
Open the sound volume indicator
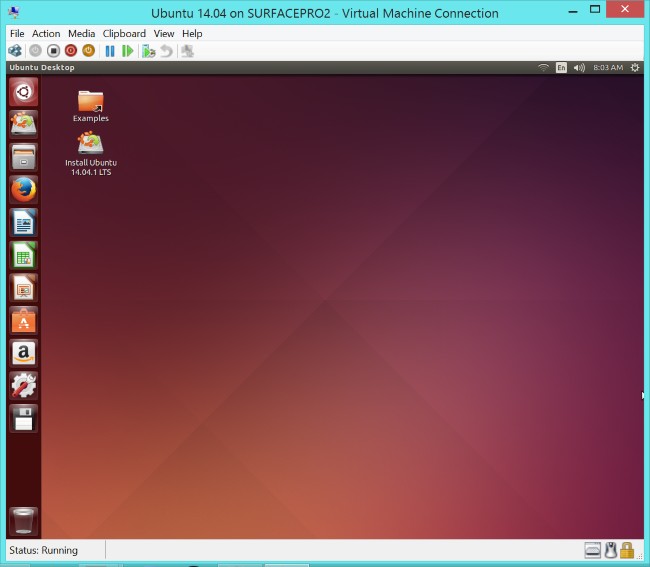[x=579, y=68]
